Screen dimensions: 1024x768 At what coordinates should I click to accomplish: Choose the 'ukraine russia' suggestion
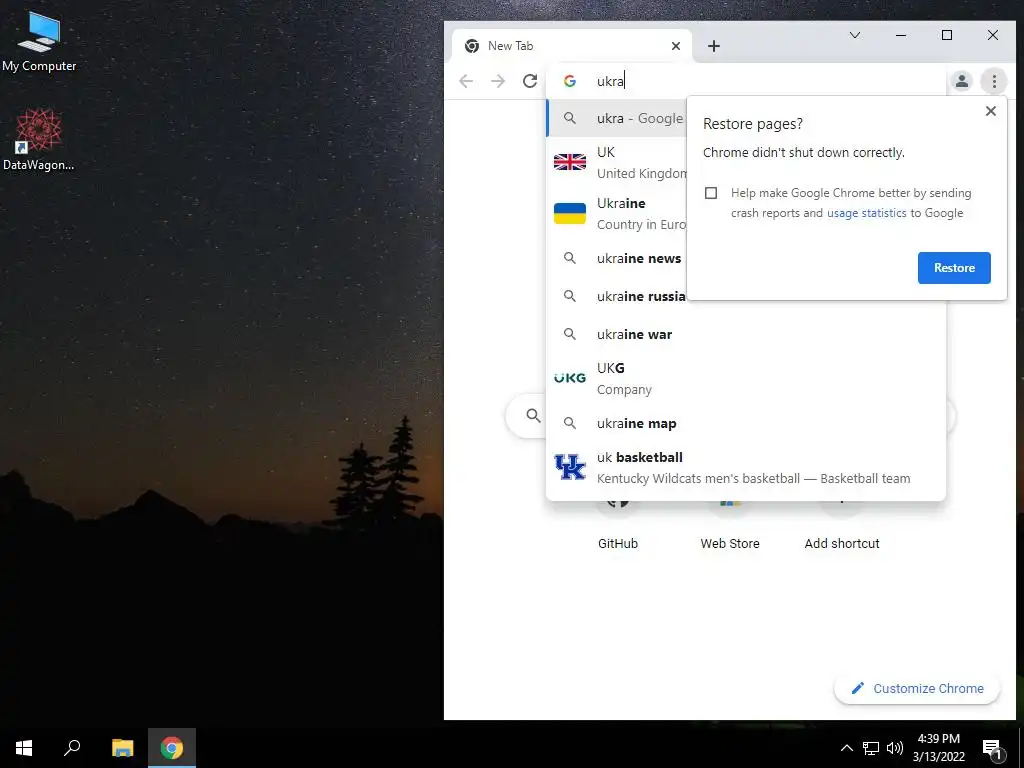point(616,296)
